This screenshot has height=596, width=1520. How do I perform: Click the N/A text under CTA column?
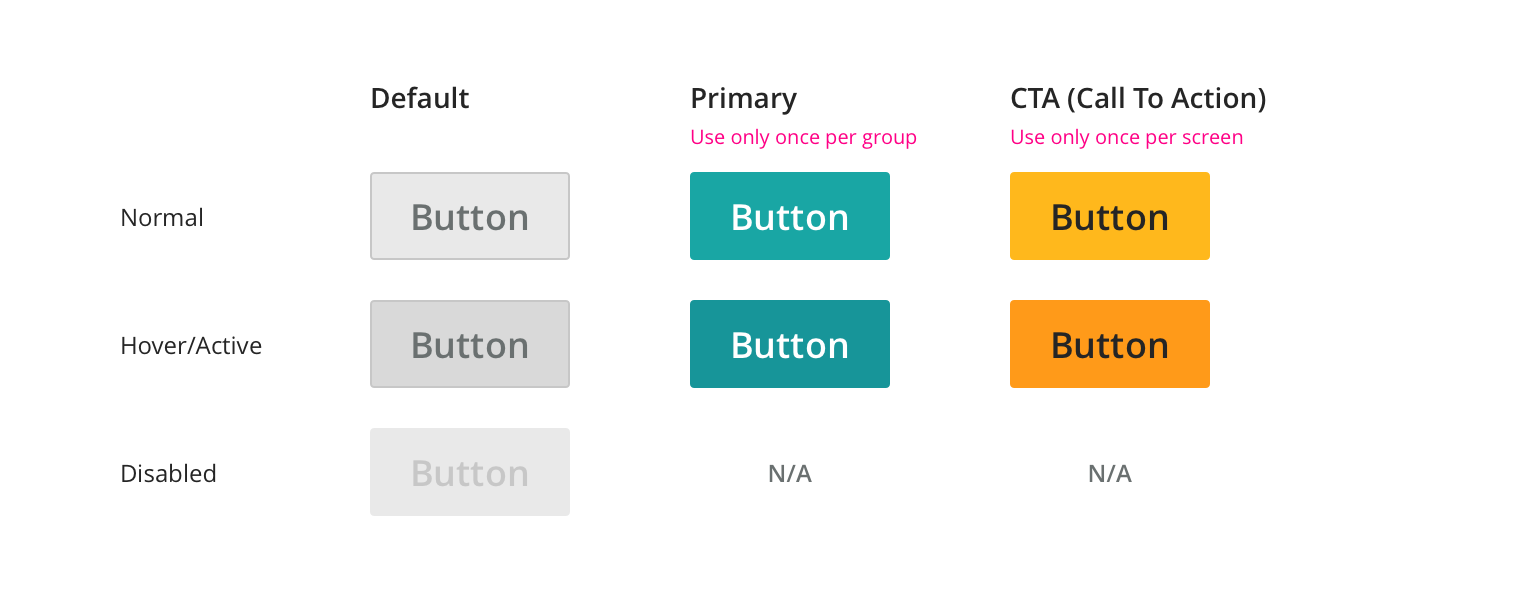(1110, 474)
